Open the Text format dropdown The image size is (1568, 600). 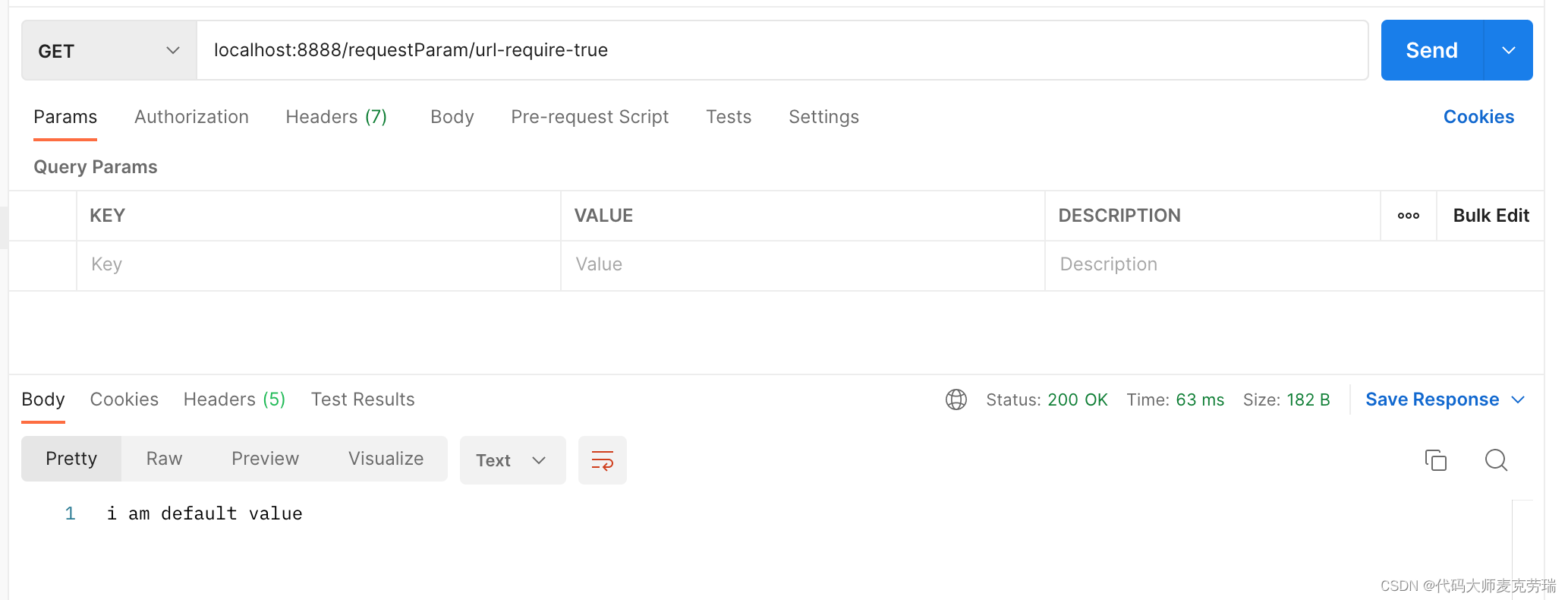(x=512, y=460)
